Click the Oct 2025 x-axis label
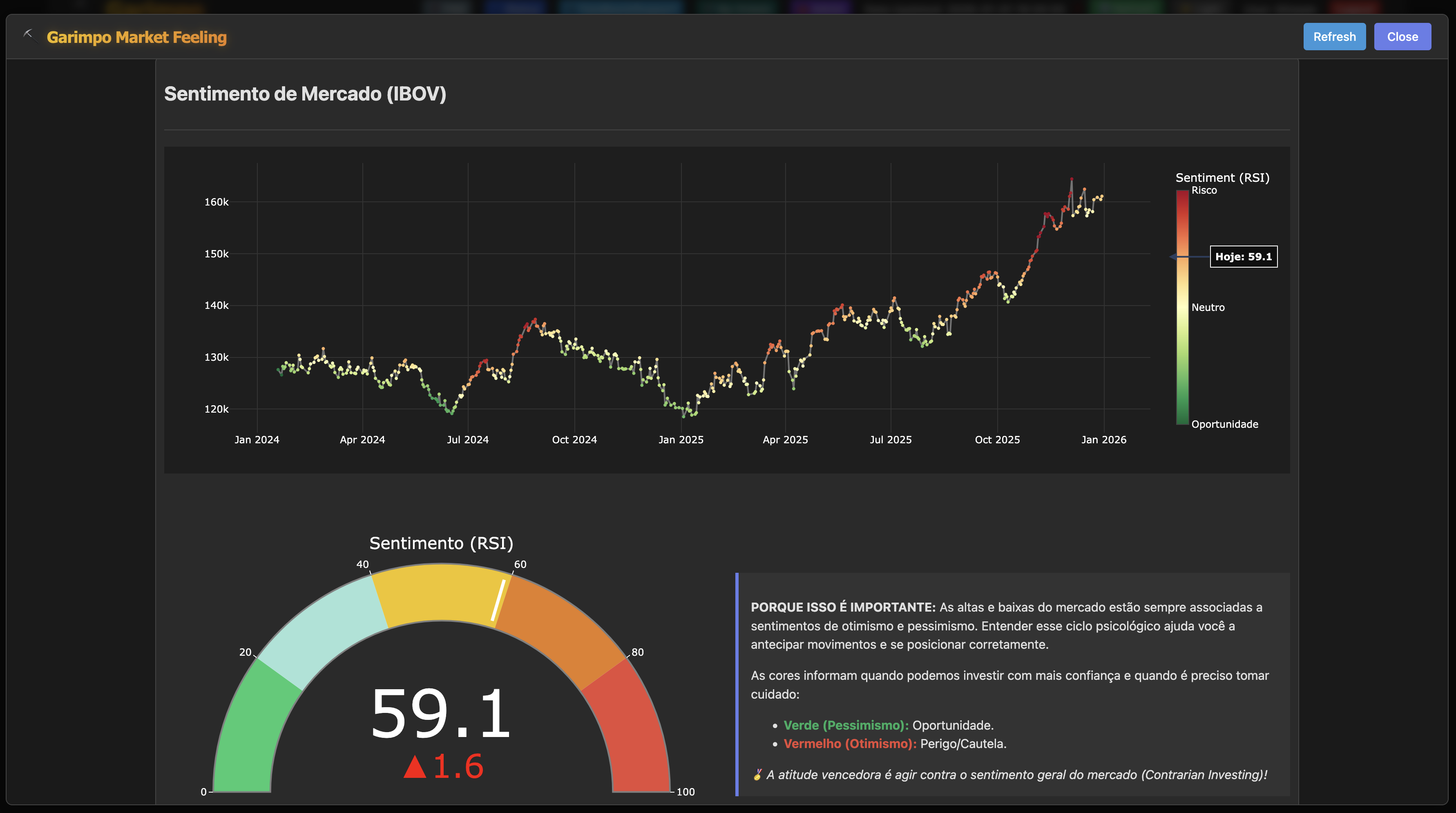1456x813 pixels. coord(997,440)
